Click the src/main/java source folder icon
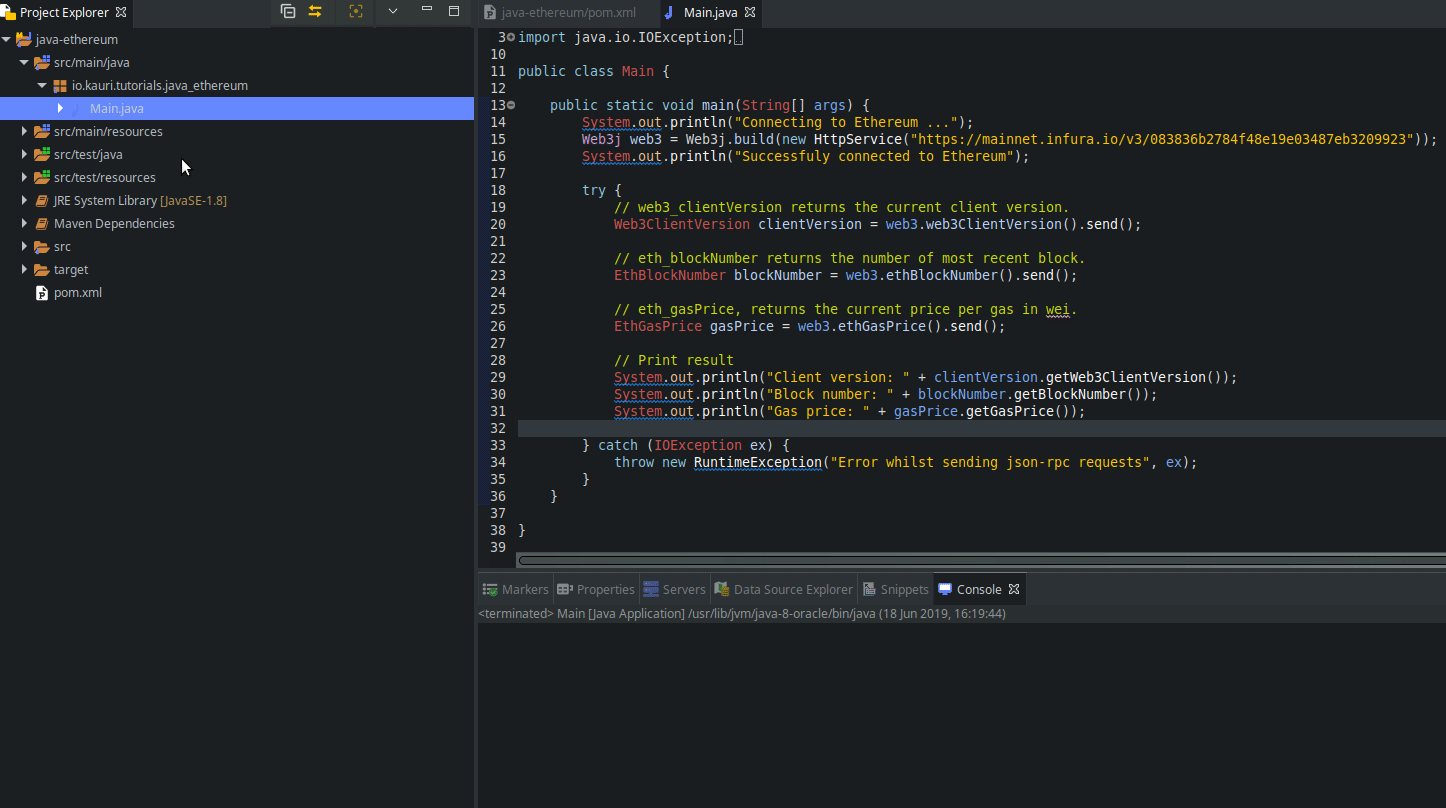1446x808 pixels. [x=42, y=63]
